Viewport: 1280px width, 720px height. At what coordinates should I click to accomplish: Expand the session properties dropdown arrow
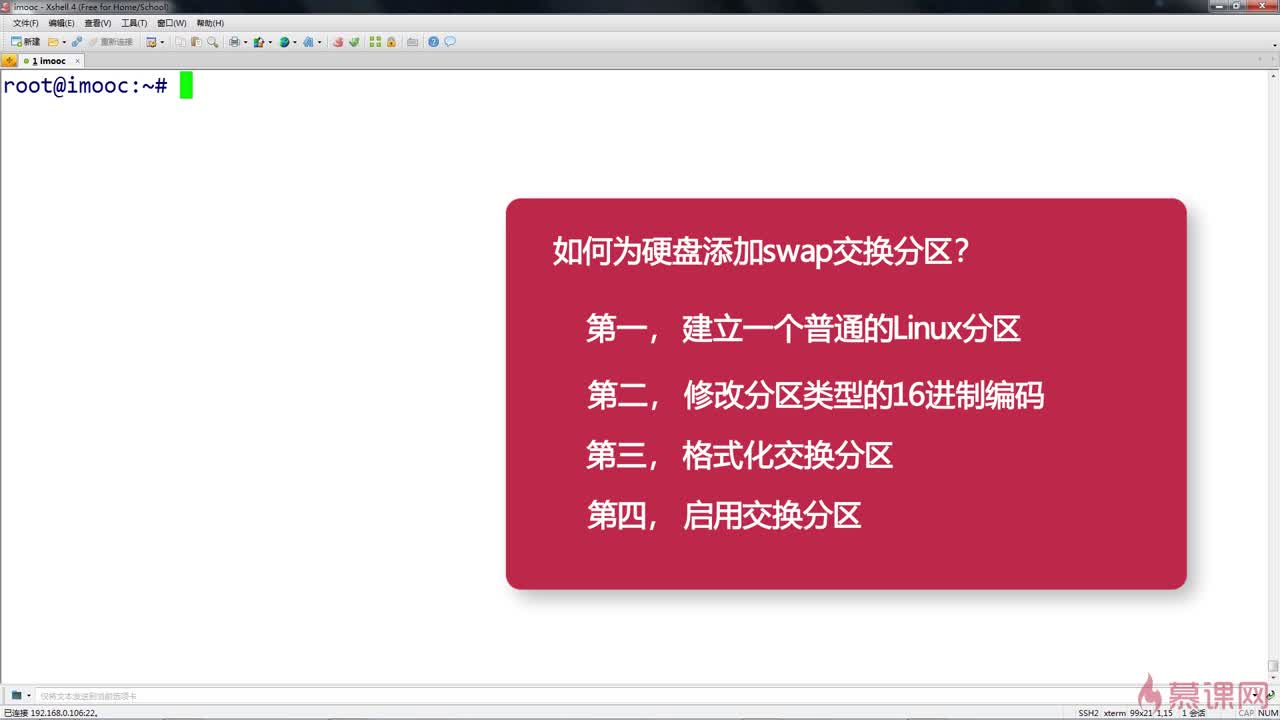point(162,42)
